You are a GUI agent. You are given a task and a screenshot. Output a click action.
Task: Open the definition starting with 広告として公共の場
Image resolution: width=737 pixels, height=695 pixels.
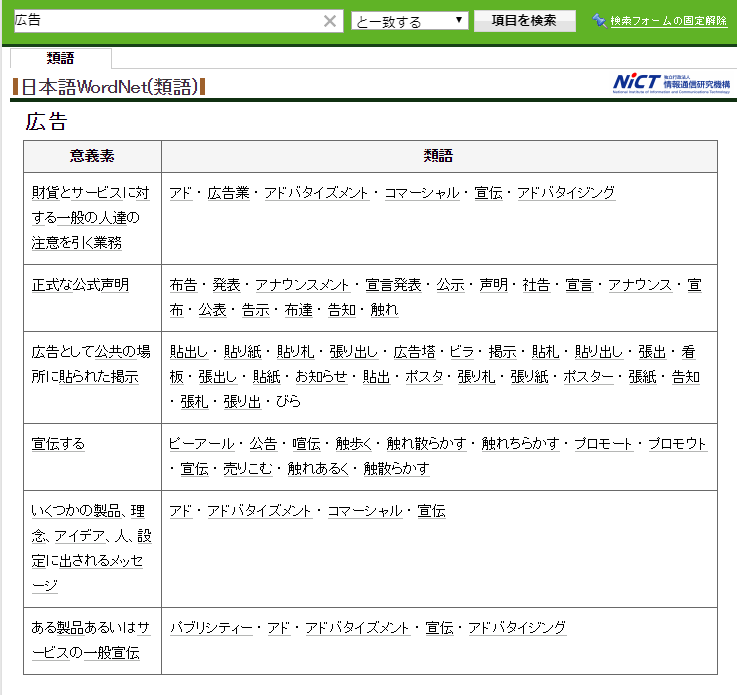tap(91, 364)
